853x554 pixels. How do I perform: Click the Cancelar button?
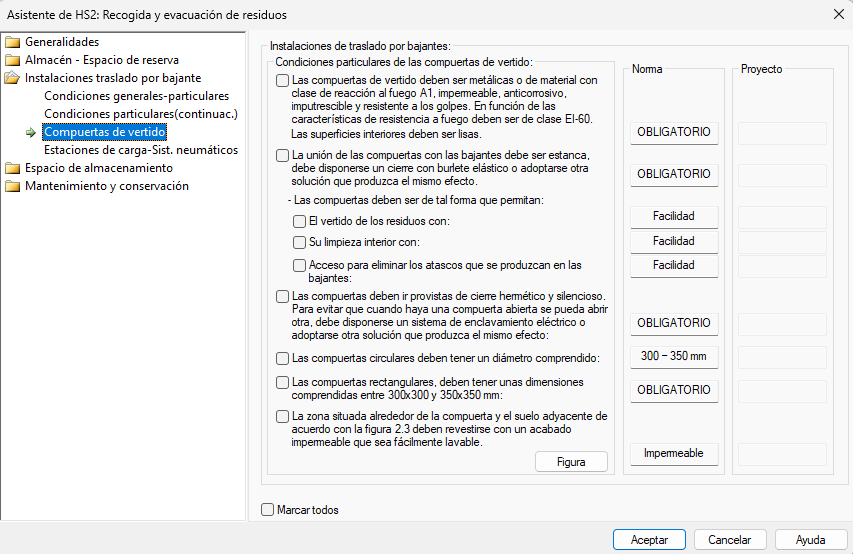tap(730, 539)
